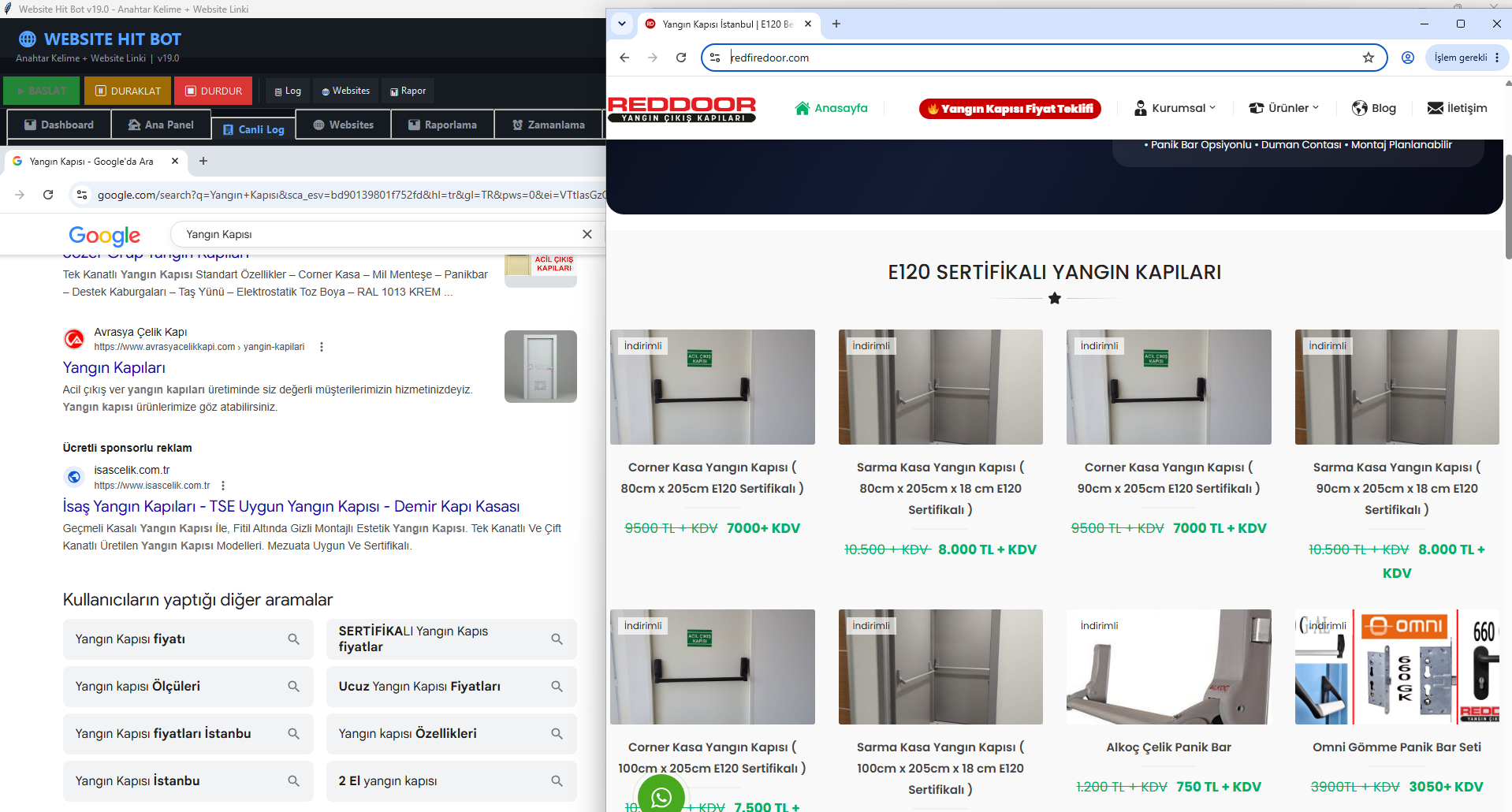Open the Websites toolbar item
Screen dimensions: 1512x812
tap(346, 91)
